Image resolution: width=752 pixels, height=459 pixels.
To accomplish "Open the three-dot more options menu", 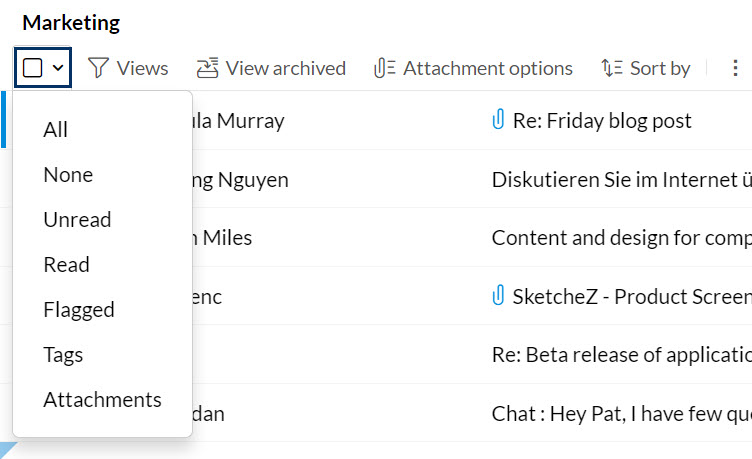I will click(735, 68).
